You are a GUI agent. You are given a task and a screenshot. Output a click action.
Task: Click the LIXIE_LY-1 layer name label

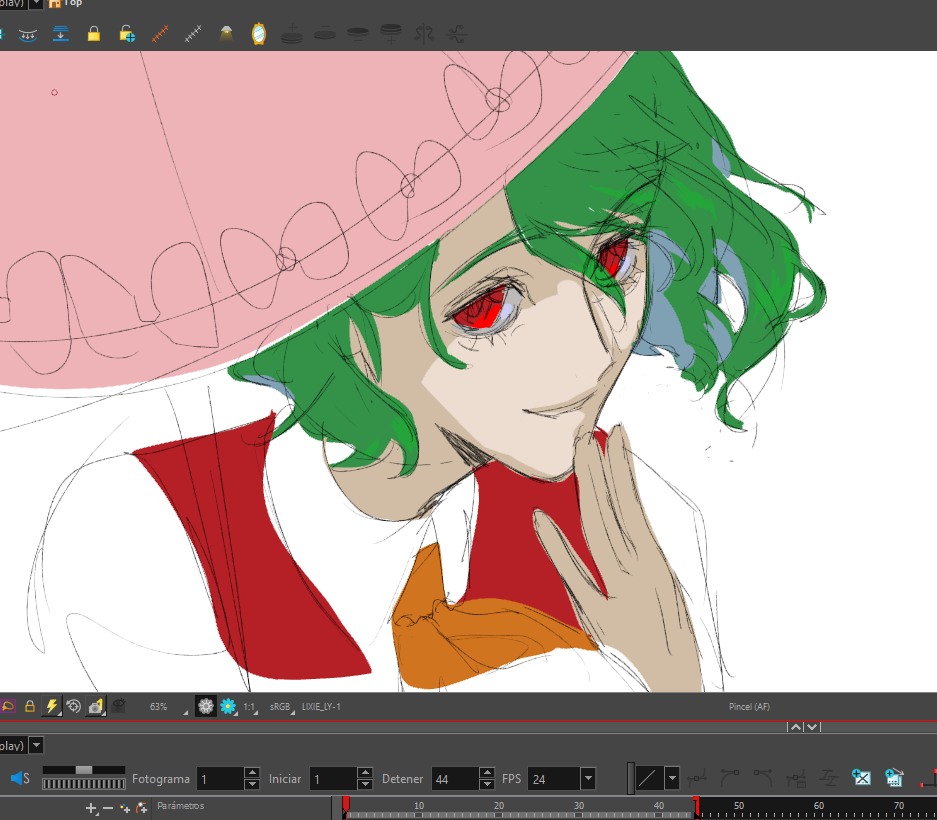click(x=321, y=707)
